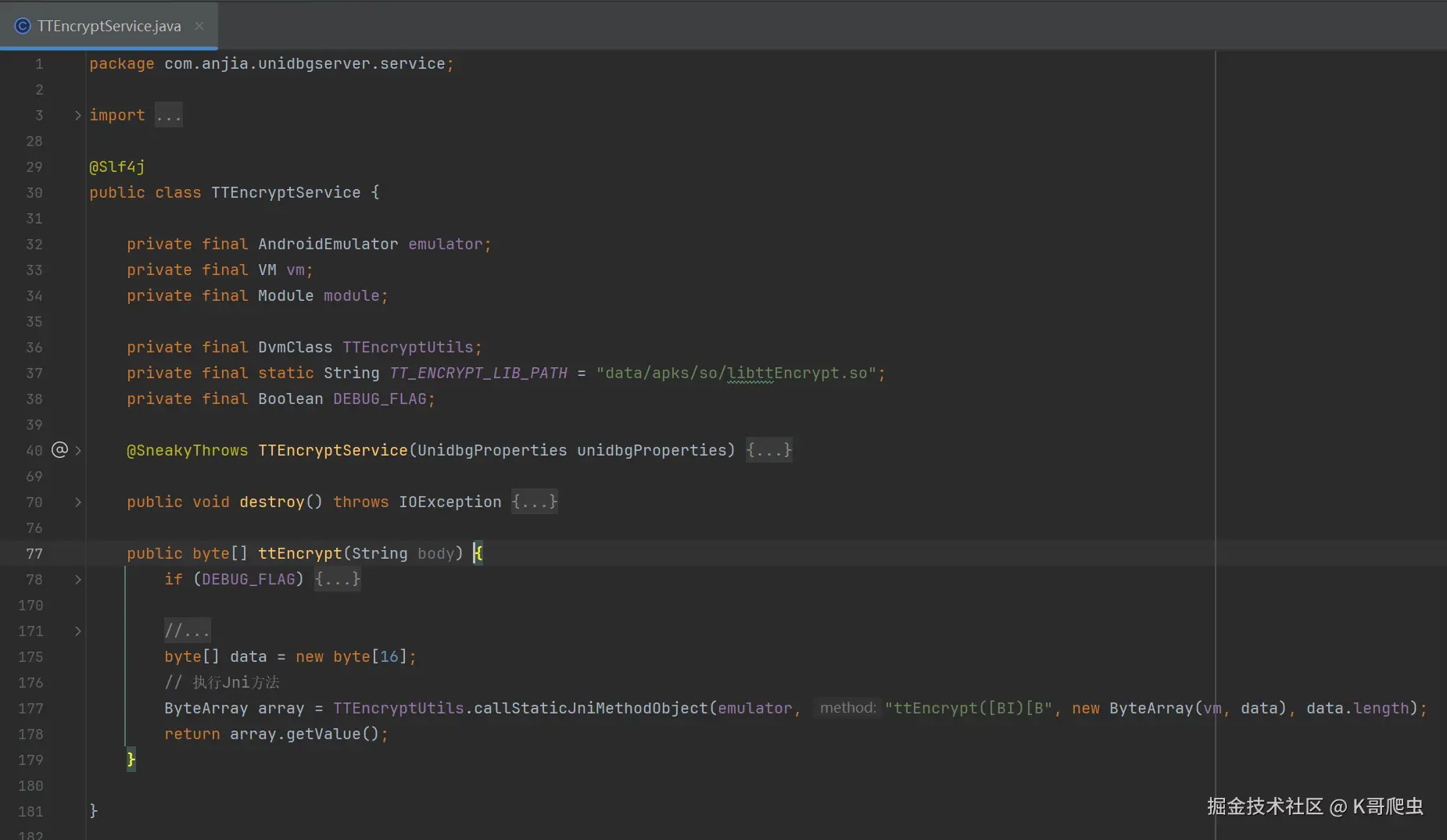Click the DEBUG_FLAG field declaration on line 38
This screenshot has height=840, width=1447.
(x=380, y=399)
